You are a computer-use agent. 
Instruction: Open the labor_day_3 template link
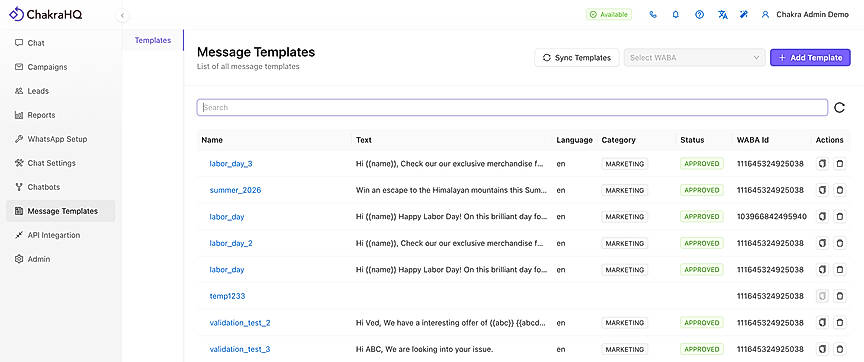tap(231, 164)
